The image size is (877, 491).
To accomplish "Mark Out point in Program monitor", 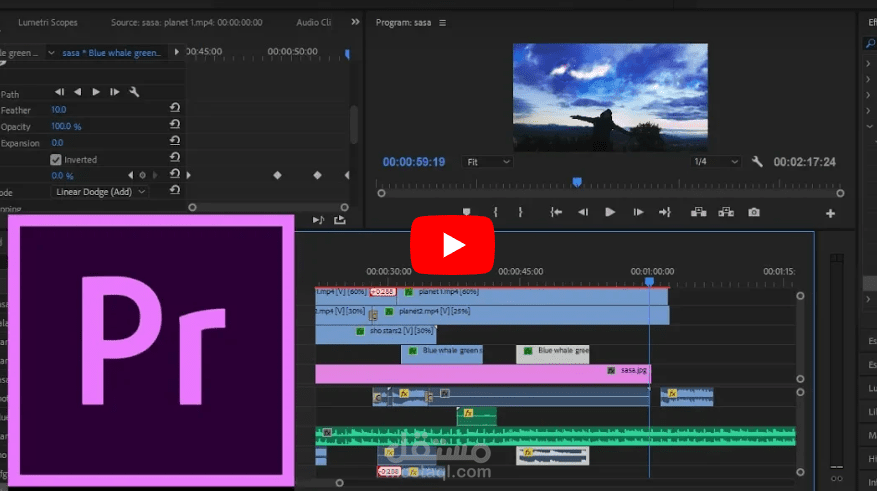I will point(520,212).
